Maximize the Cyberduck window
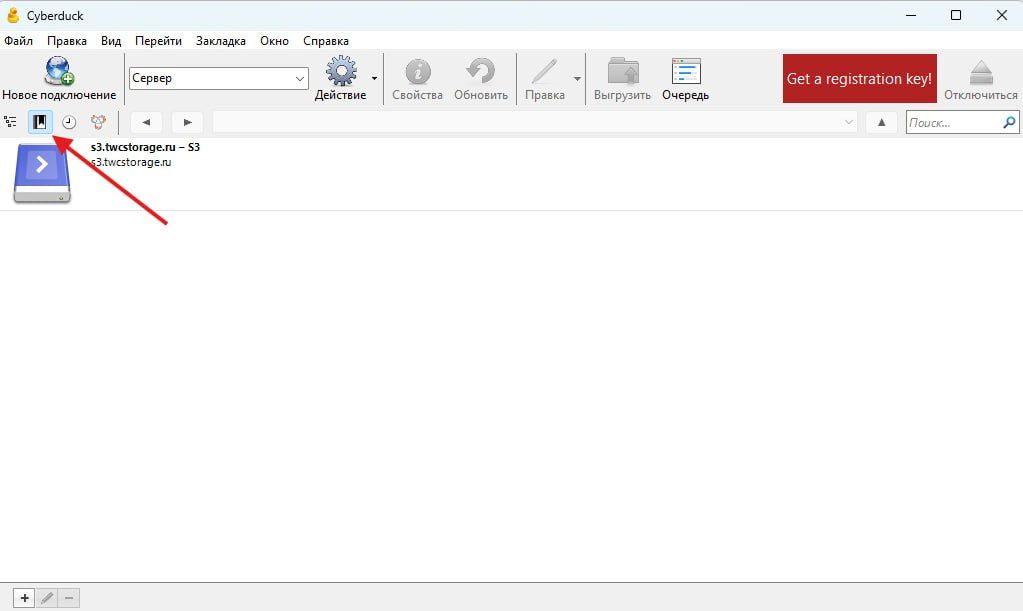1023x611 pixels. (956, 15)
